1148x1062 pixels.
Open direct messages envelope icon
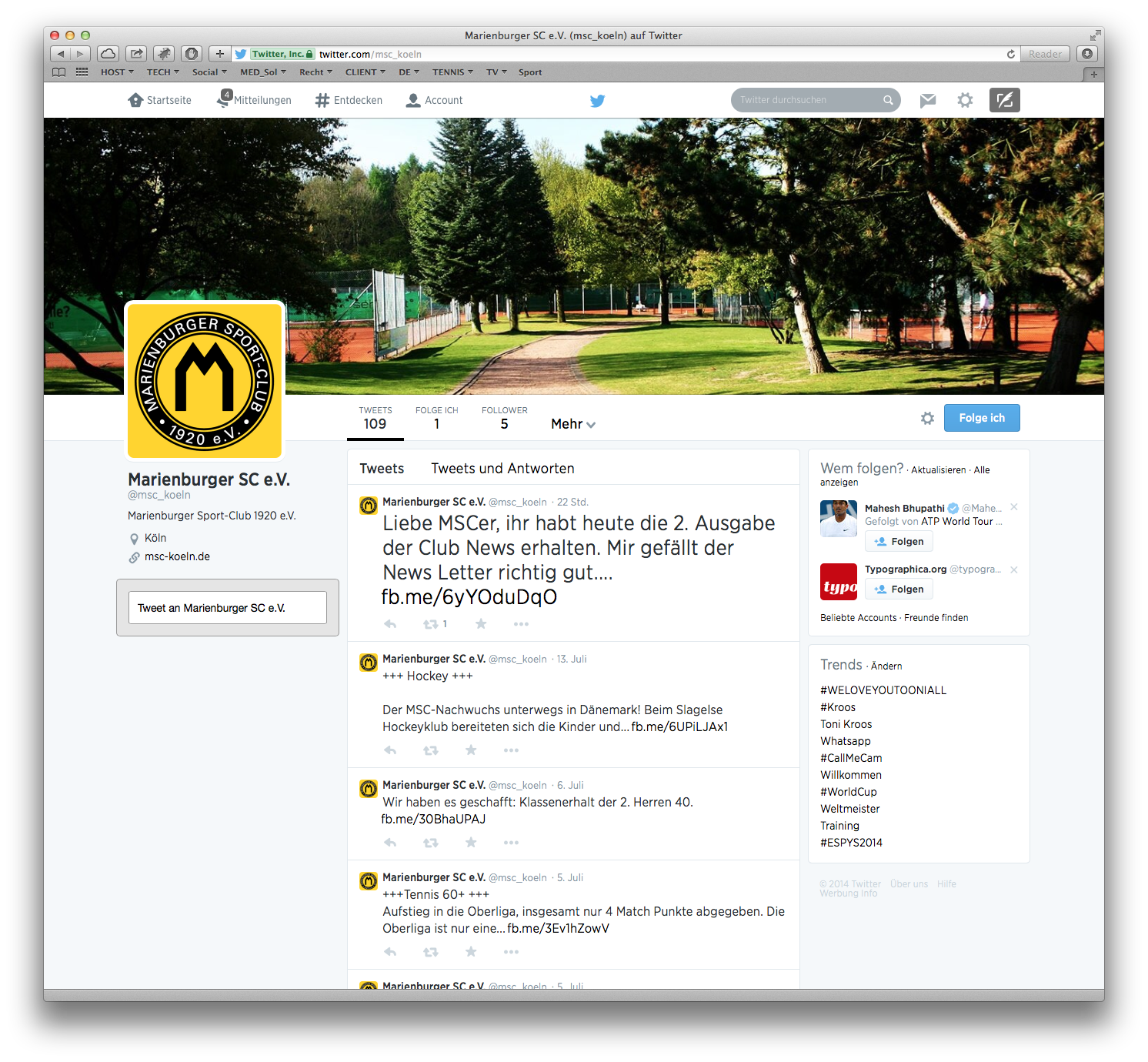pyautogui.click(x=928, y=100)
